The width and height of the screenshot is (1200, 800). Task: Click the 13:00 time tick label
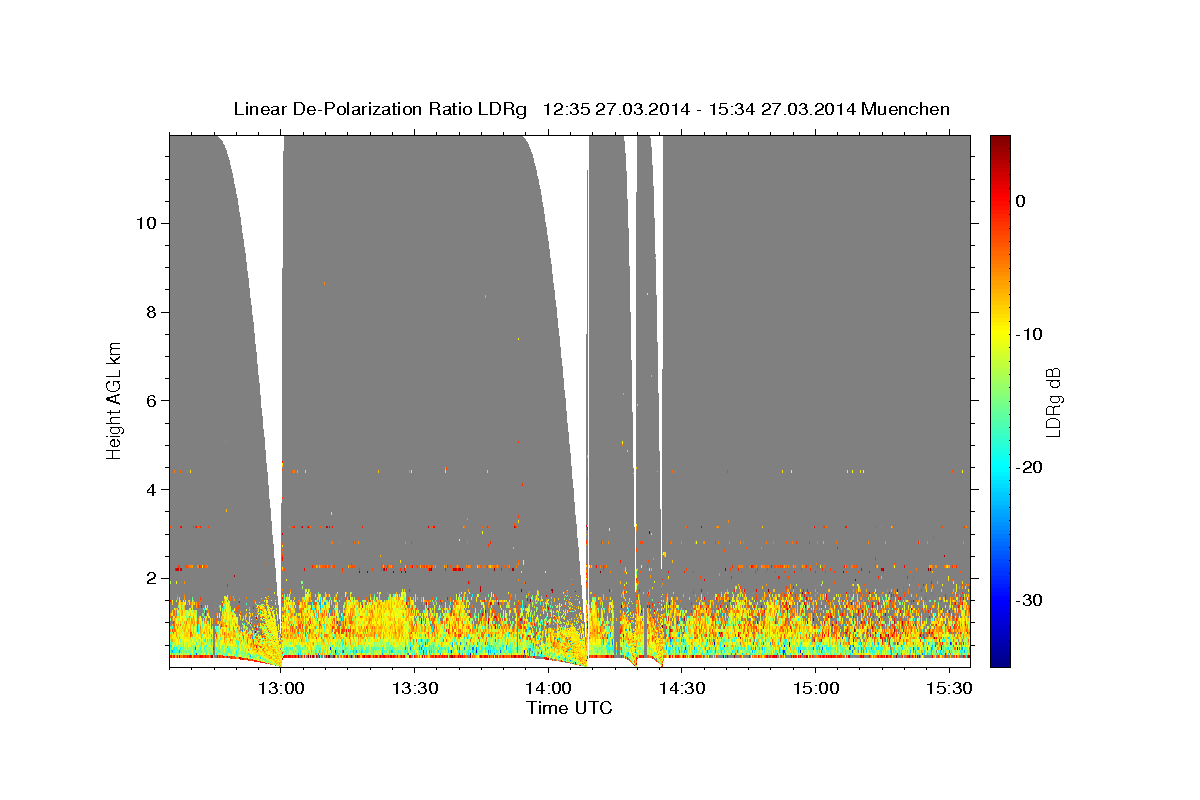[x=281, y=688]
